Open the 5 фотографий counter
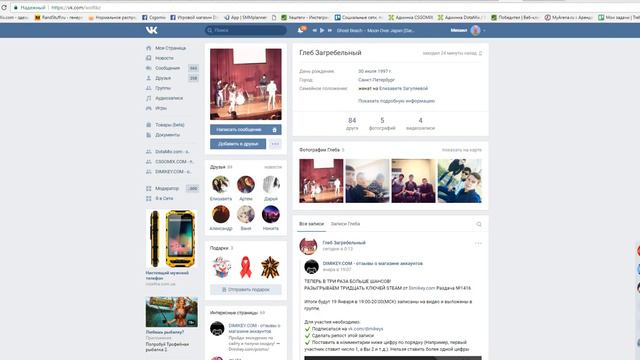This screenshot has height=360, width=640. (382, 124)
